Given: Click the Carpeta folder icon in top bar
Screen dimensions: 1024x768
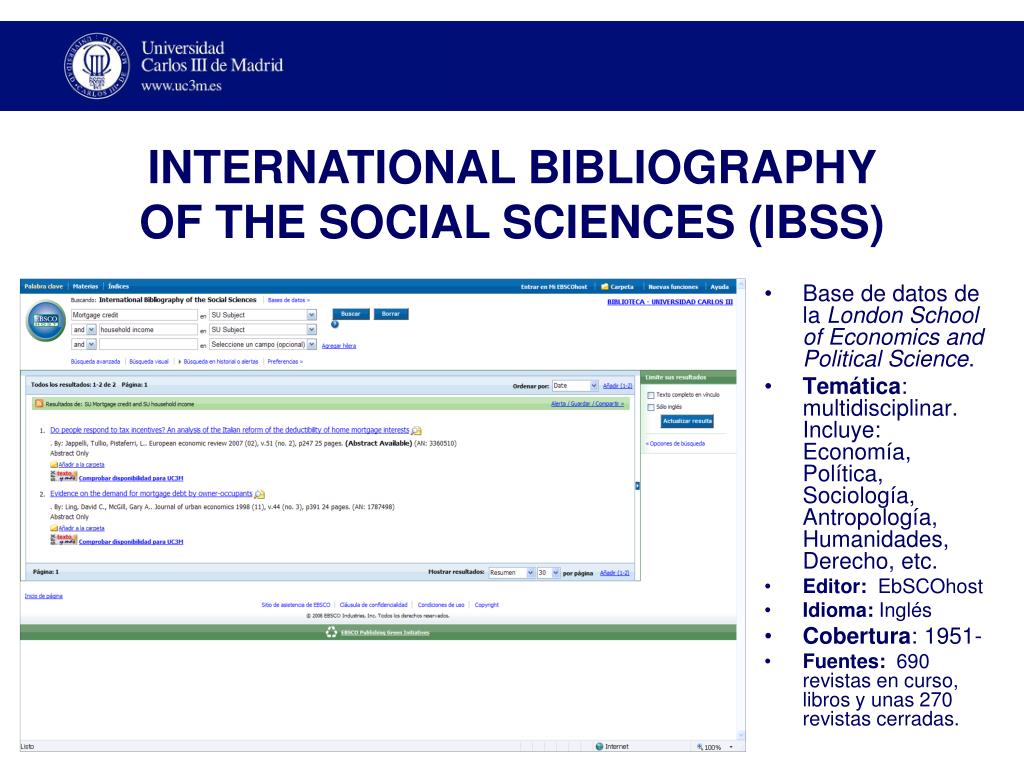Looking at the screenshot, I should click(605, 287).
